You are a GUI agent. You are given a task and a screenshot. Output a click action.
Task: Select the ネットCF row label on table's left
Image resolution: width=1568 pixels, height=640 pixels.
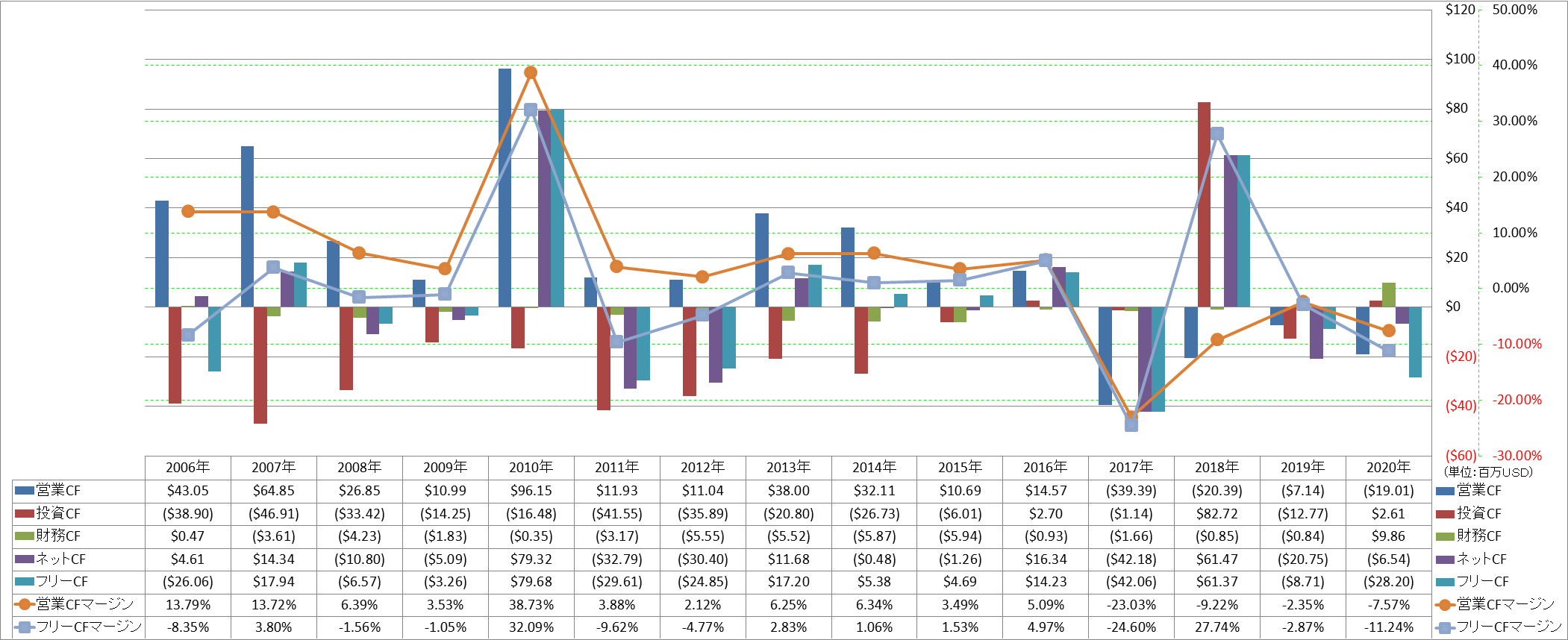click(x=60, y=559)
